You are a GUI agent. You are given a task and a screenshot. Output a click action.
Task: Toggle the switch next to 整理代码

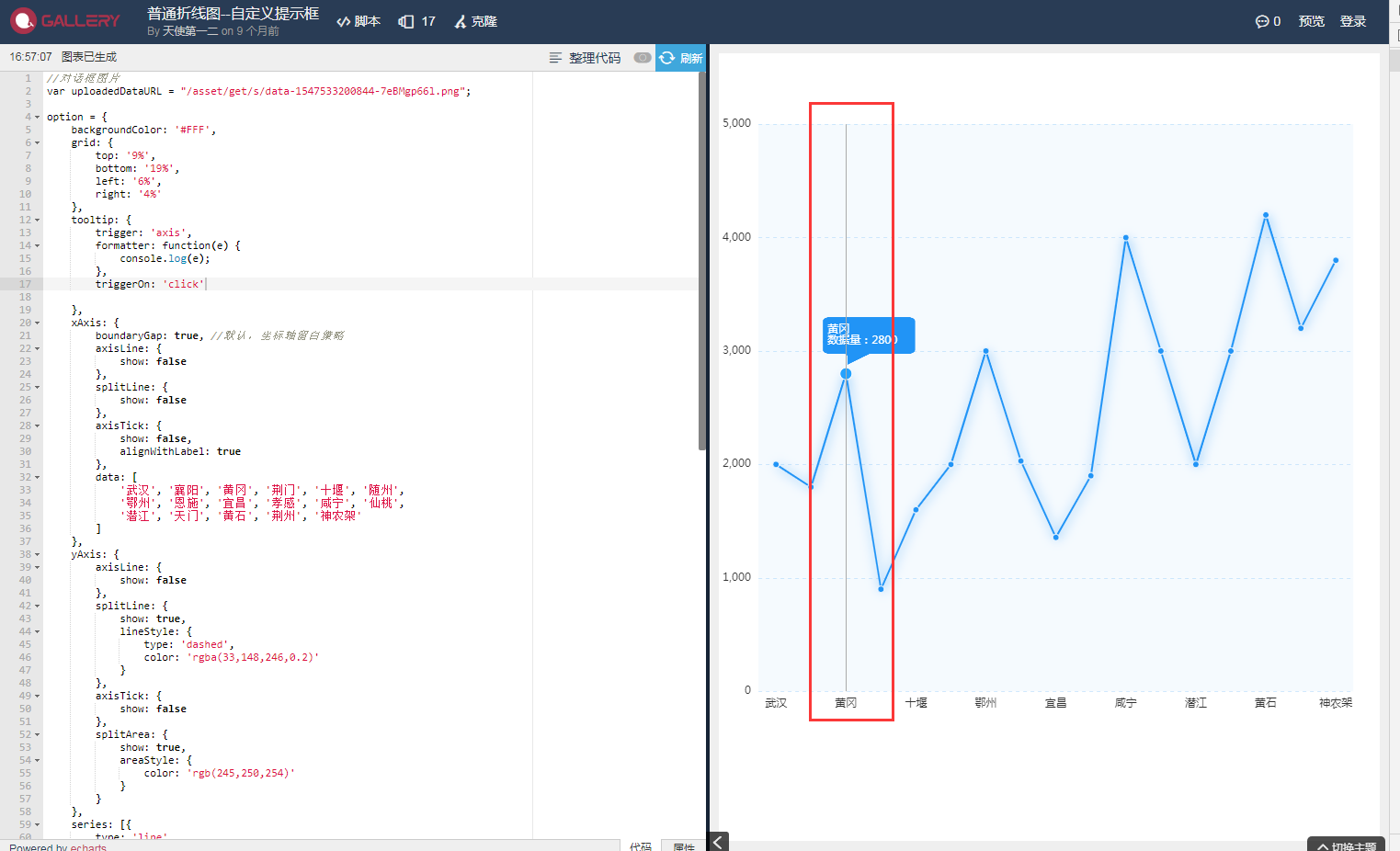click(641, 56)
